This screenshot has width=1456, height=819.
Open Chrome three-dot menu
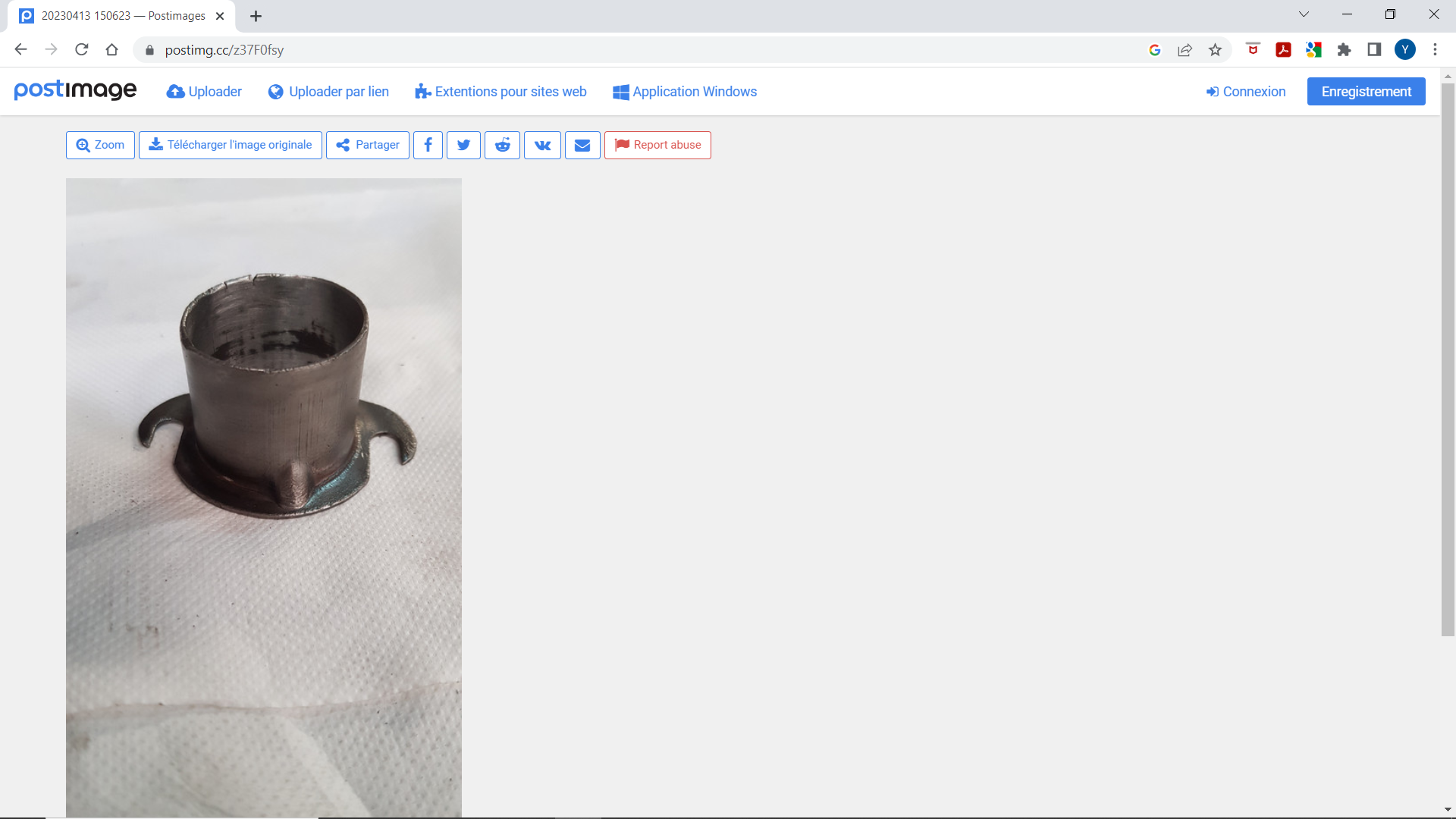tap(1435, 50)
